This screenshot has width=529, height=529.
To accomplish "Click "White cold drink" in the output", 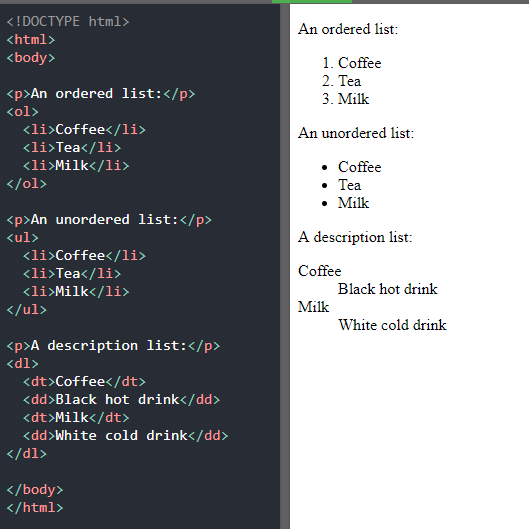I will 392,325.
